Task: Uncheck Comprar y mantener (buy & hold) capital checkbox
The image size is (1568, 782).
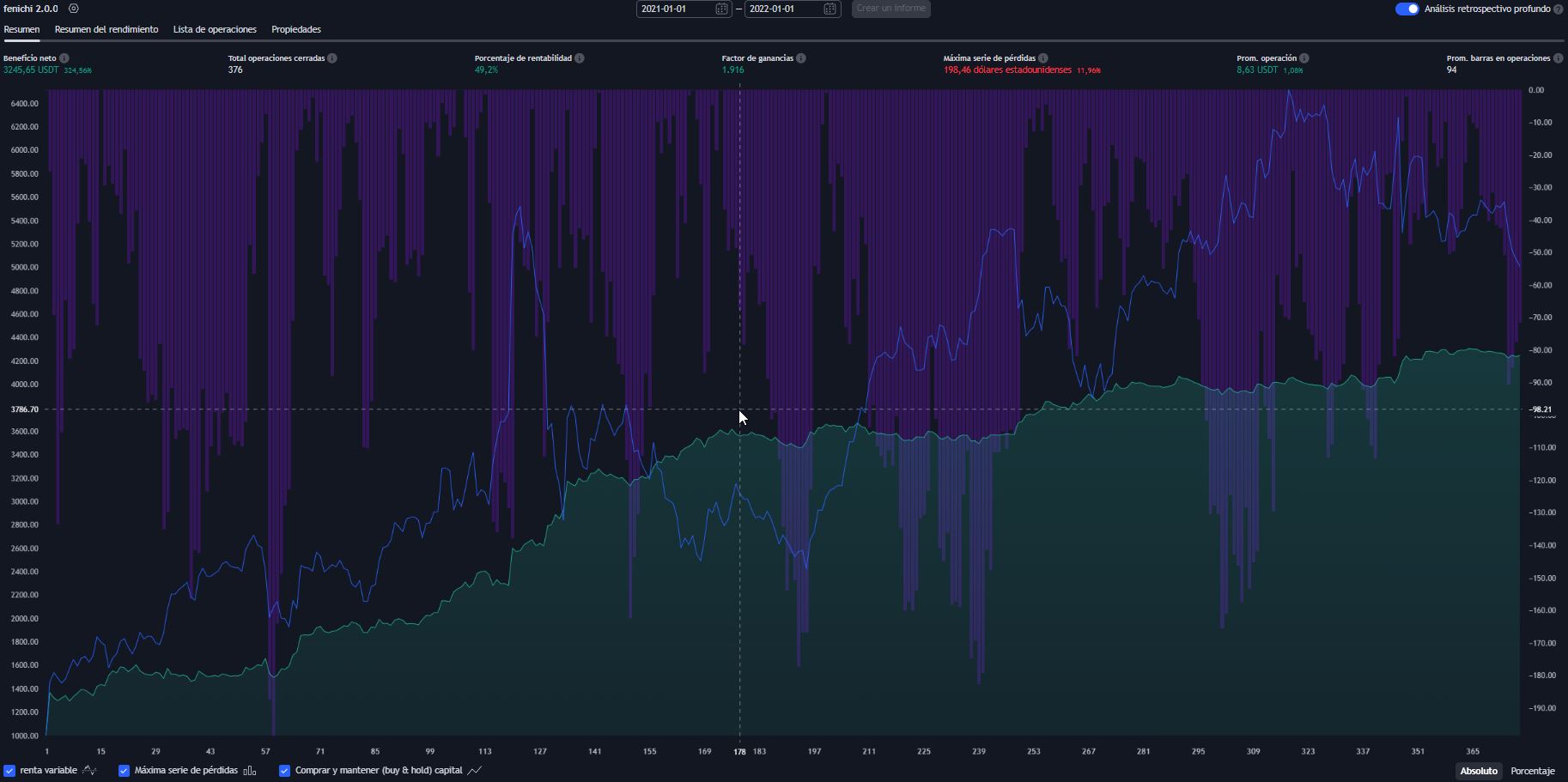Action: point(284,771)
